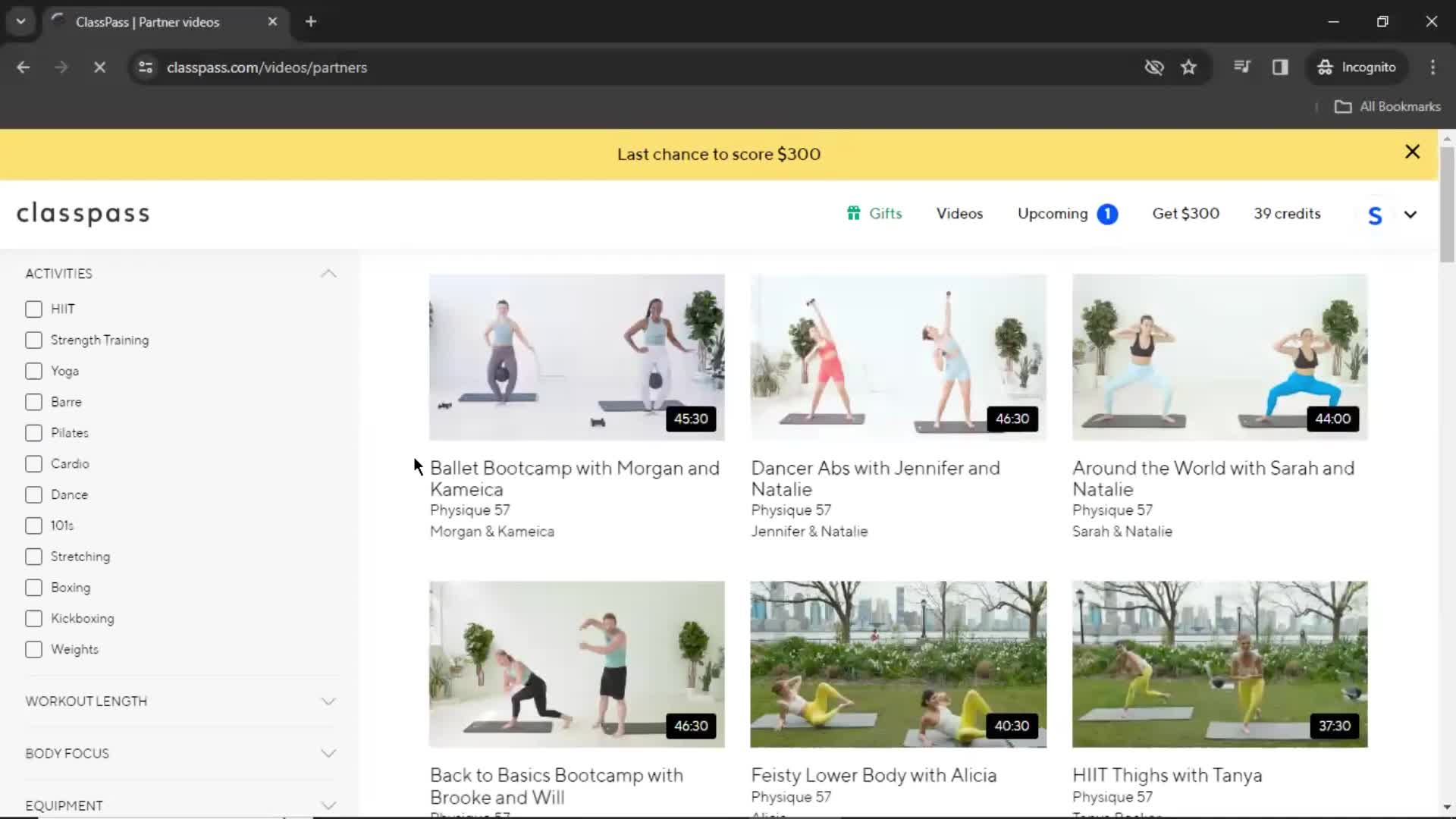The height and width of the screenshot is (819, 1456).
Task: Click the user avatar letter S
Action: tap(1375, 215)
